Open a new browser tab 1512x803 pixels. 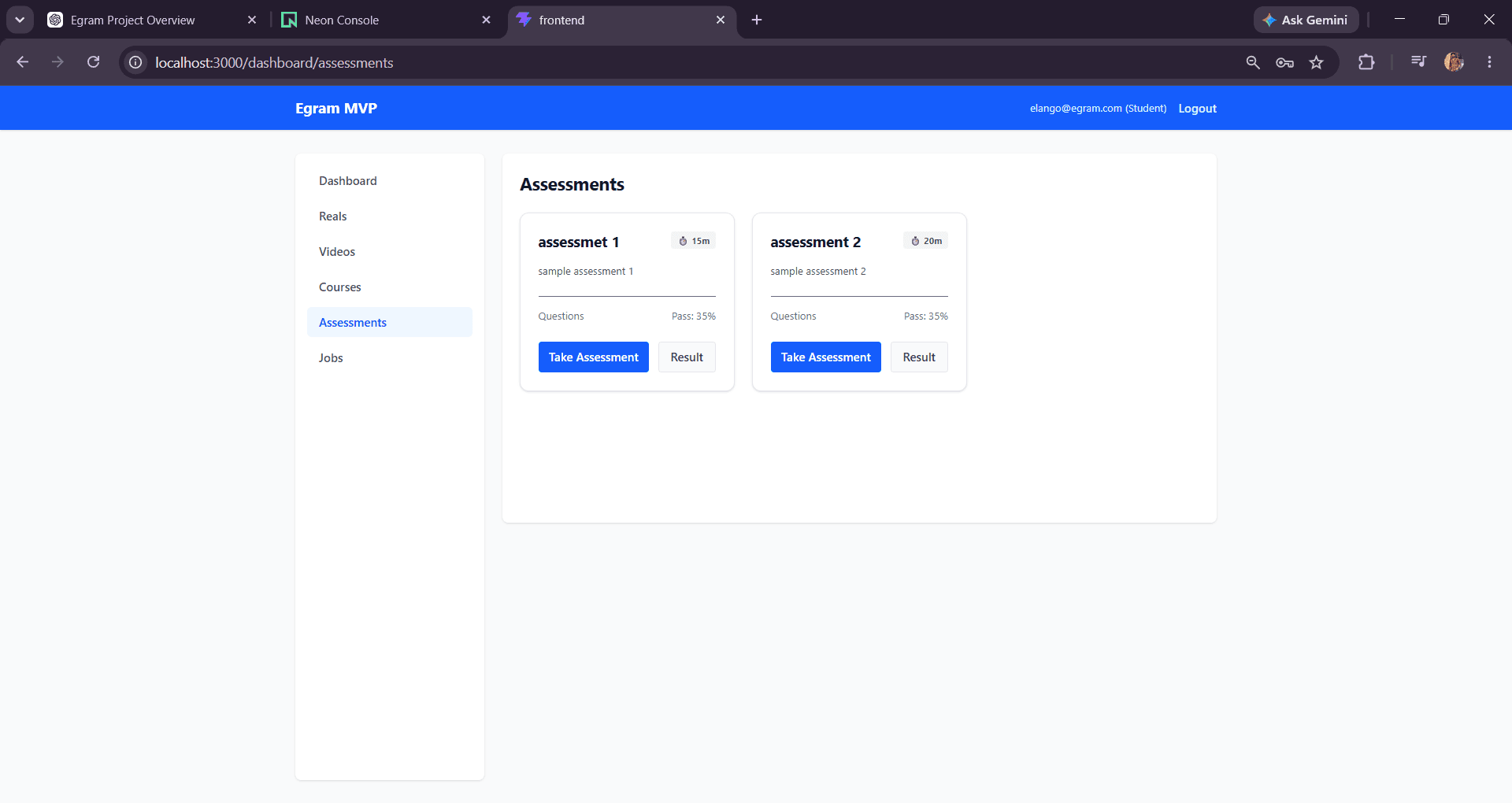coord(757,20)
